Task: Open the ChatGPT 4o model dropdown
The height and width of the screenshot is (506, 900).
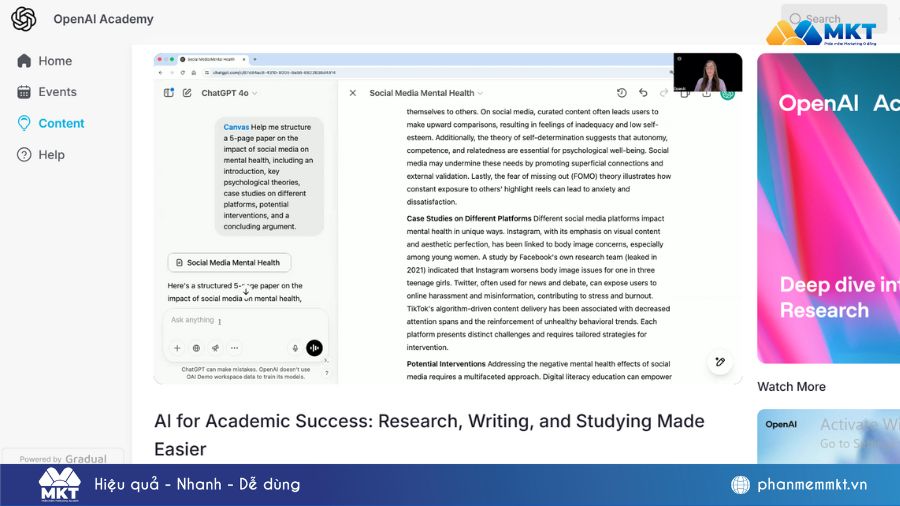Action: (229, 93)
